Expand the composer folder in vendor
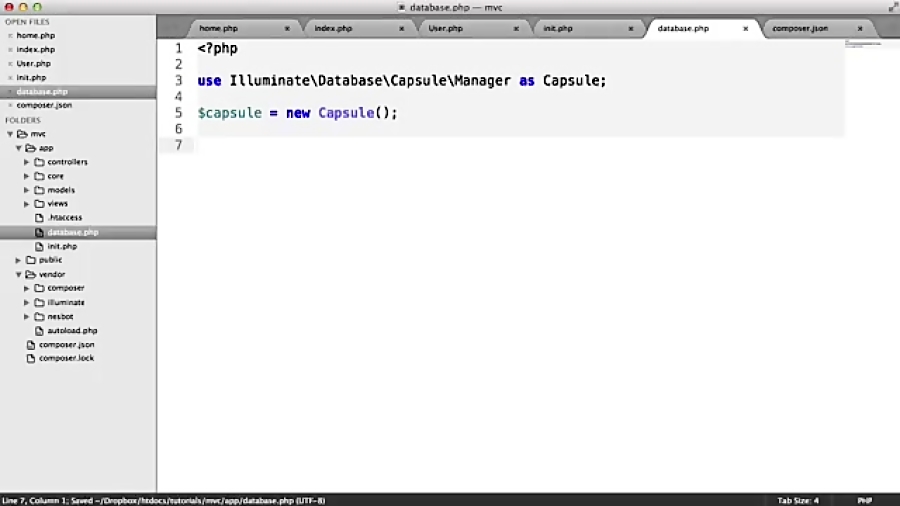Screen dimensions: 900x506 26,288
